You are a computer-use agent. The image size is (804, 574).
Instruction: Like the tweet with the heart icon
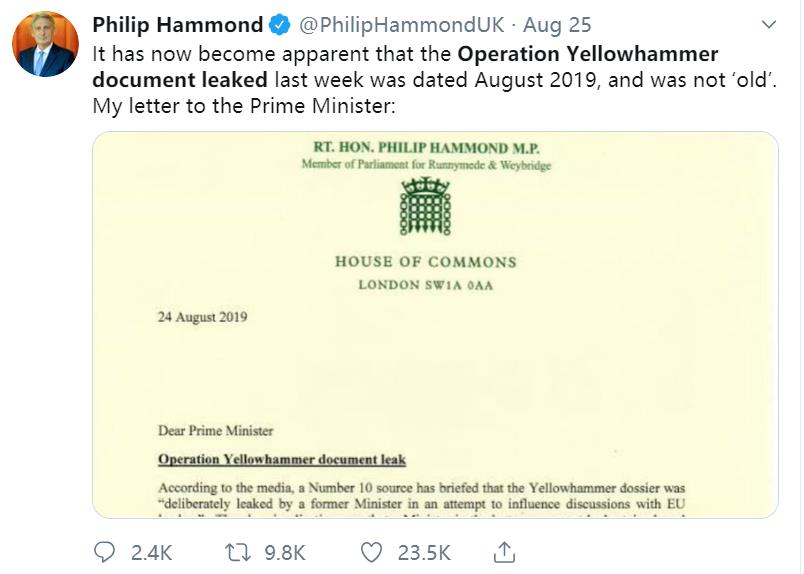pyautogui.click(x=372, y=552)
